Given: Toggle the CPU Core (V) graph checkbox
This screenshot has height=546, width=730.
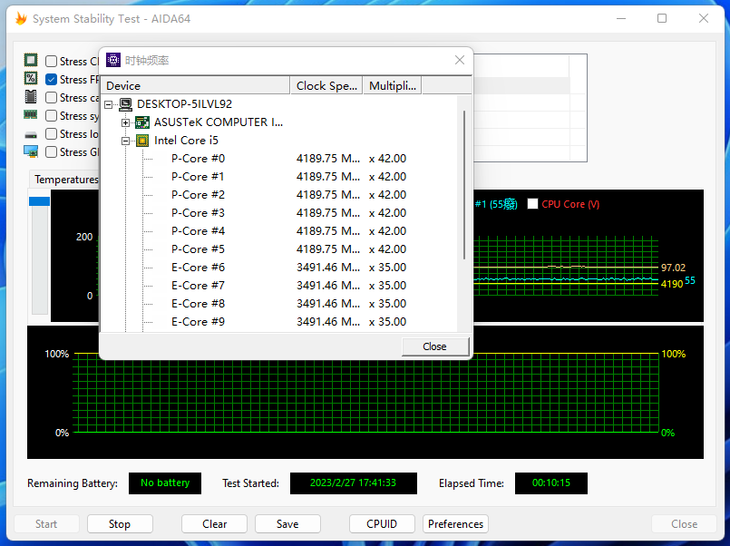Looking at the screenshot, I should point(533,204).
